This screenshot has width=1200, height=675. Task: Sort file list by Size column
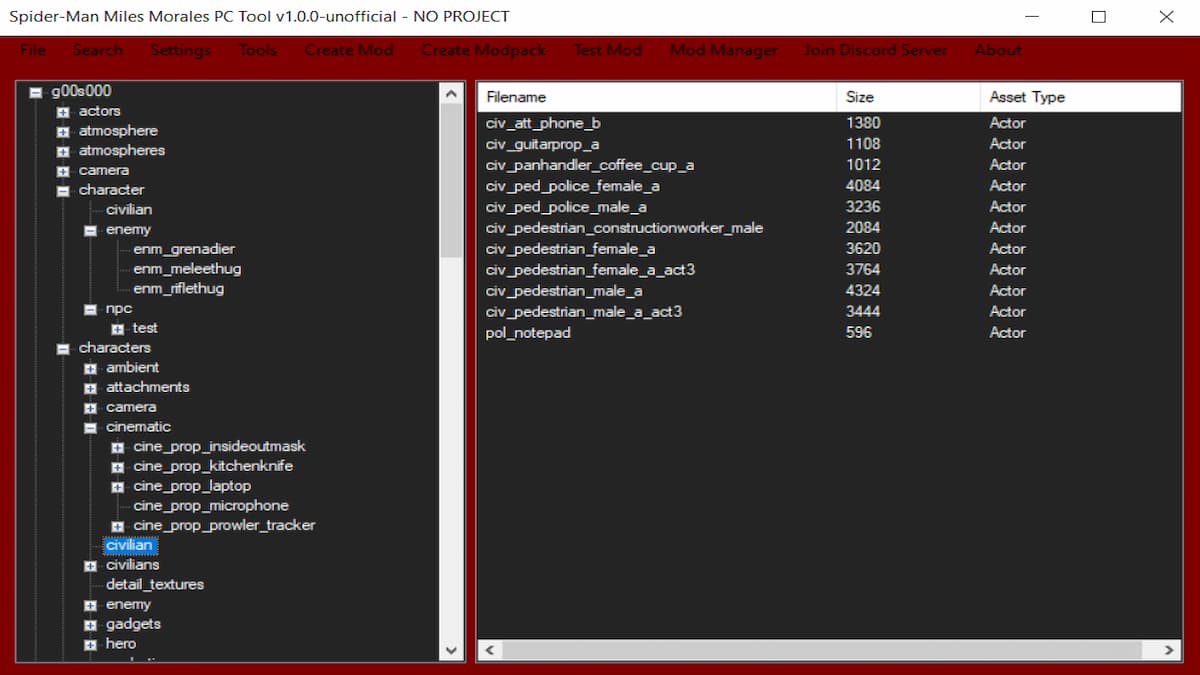(859, 97)
